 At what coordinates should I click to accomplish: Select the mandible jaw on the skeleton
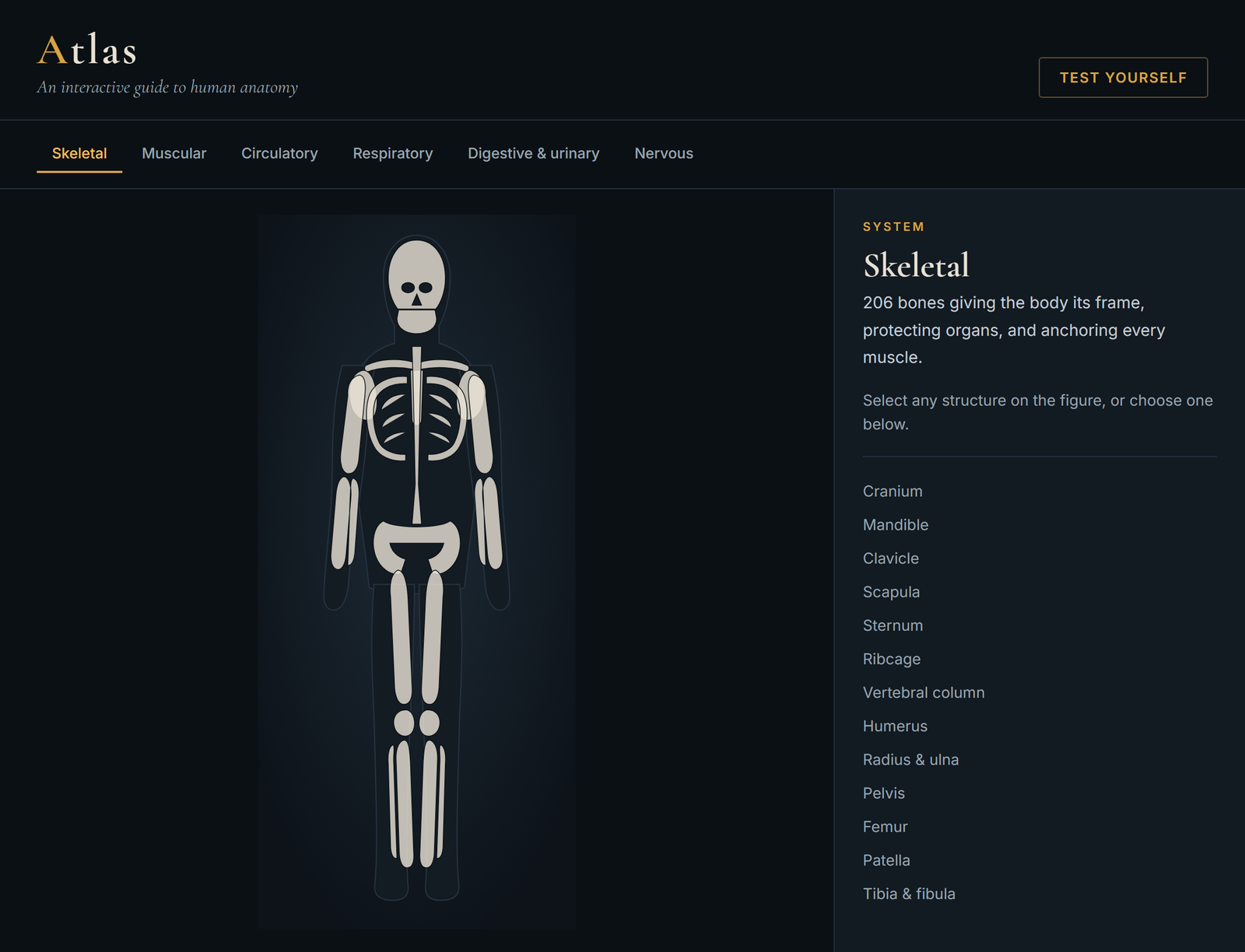coord(416,320)
